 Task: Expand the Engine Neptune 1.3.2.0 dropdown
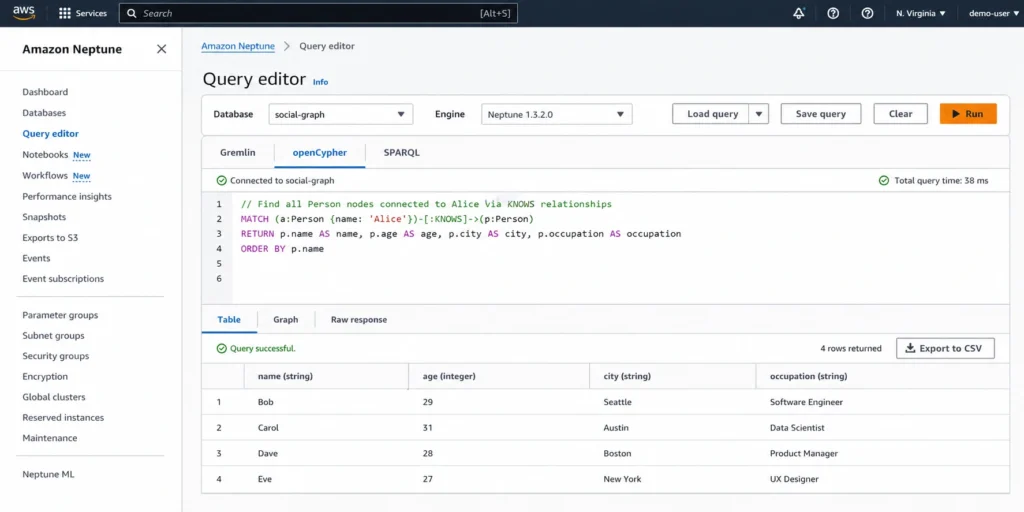point(556,114)
